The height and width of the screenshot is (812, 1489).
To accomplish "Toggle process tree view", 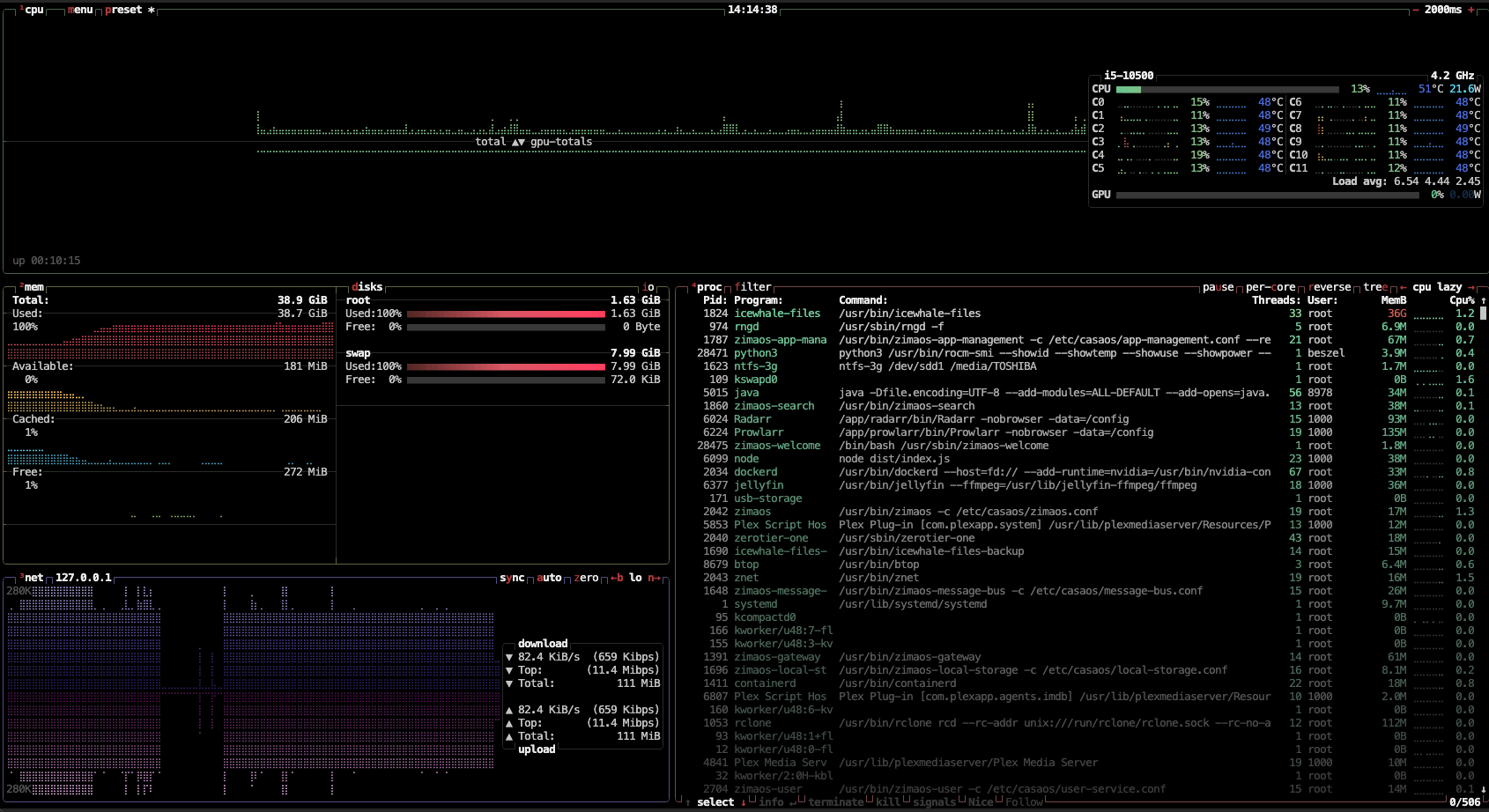I will (1375, 287).
